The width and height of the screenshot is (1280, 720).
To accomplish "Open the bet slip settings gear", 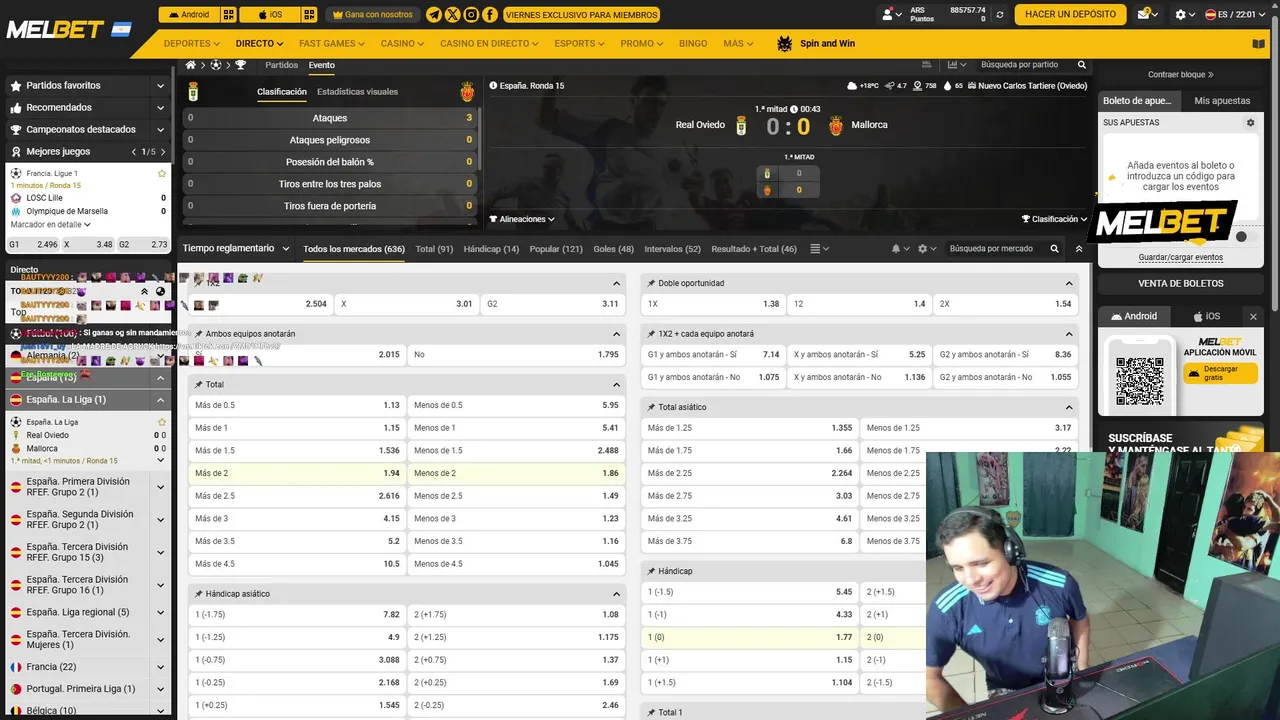I will [x=1250, y=123].
